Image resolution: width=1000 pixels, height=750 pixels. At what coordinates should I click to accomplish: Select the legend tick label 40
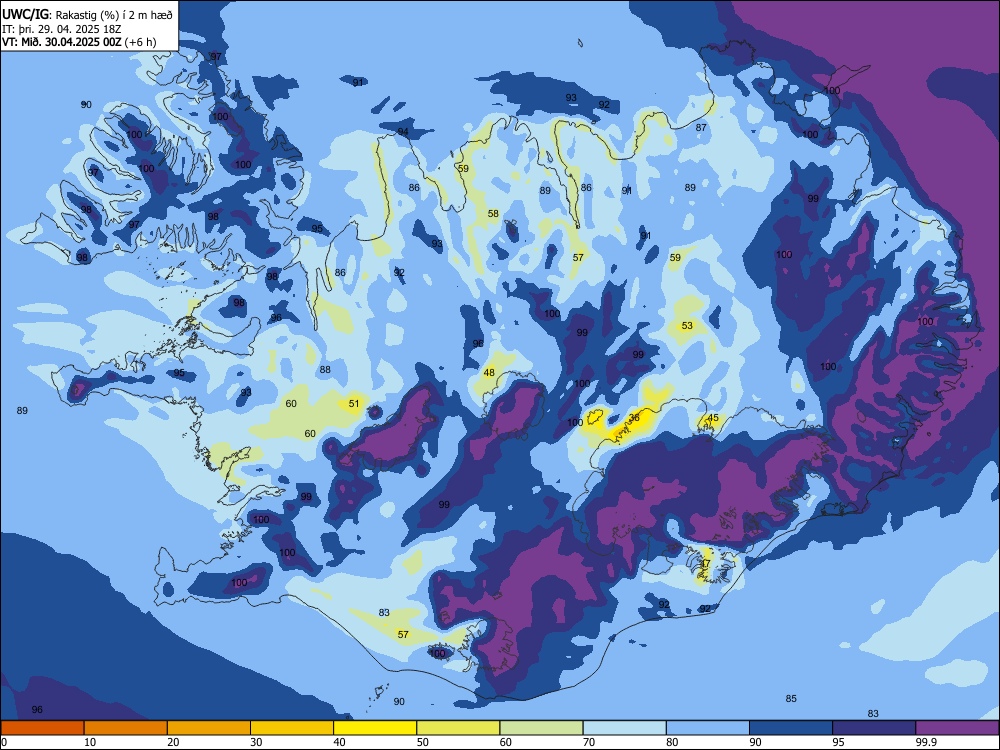point(339,742)
